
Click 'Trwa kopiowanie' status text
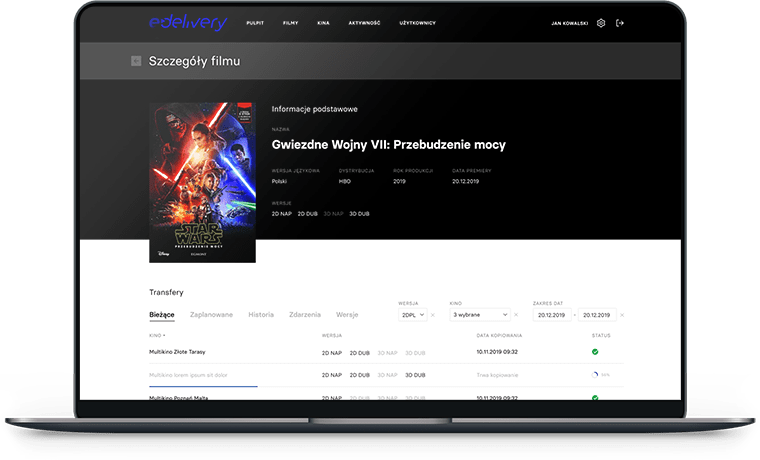pos(497,375)
